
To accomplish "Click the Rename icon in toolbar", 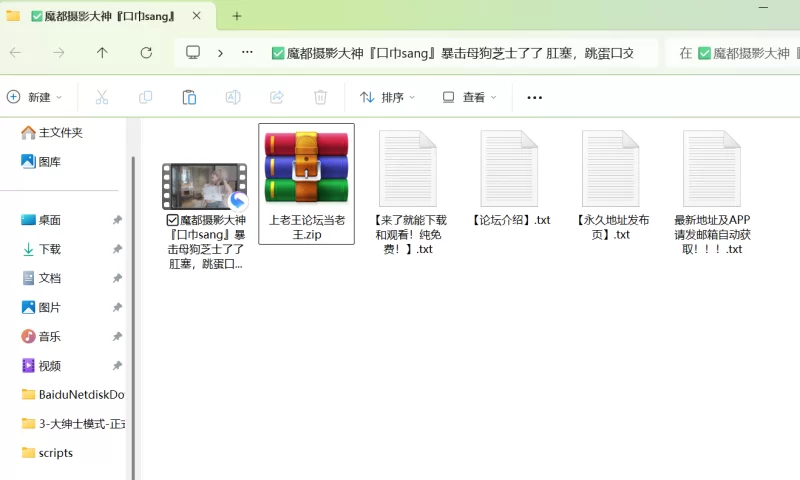I will 233,97.
